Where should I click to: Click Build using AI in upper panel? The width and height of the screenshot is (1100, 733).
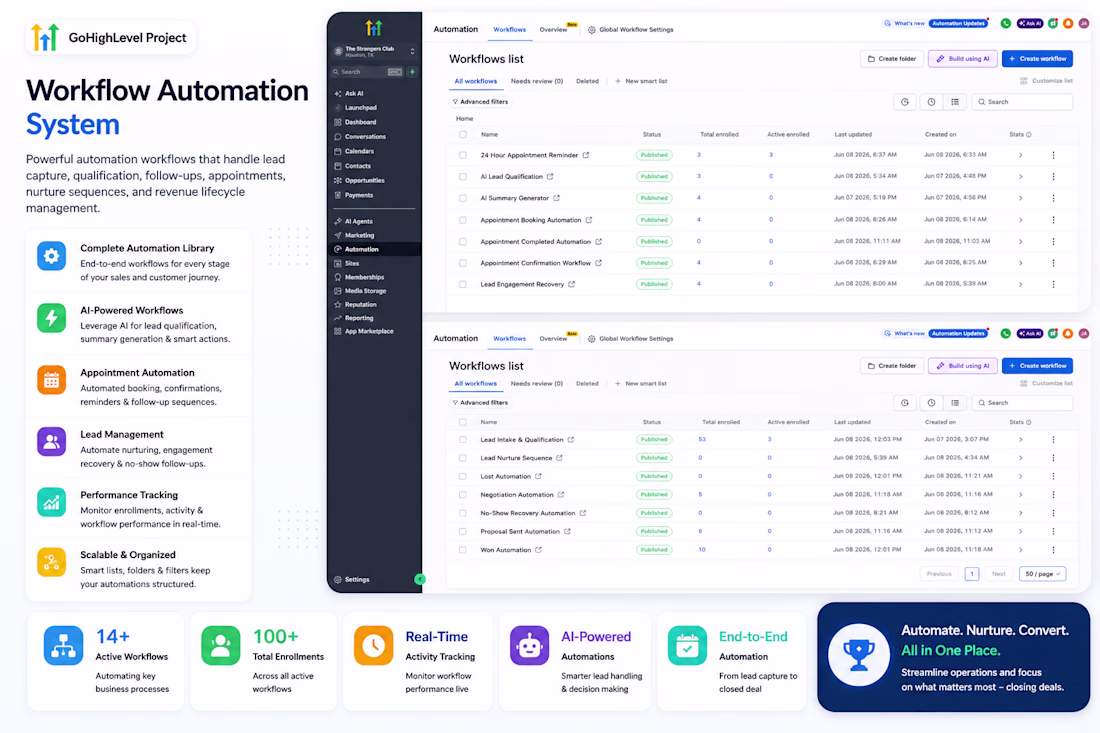pyautogui.click(x=962, y=59)
